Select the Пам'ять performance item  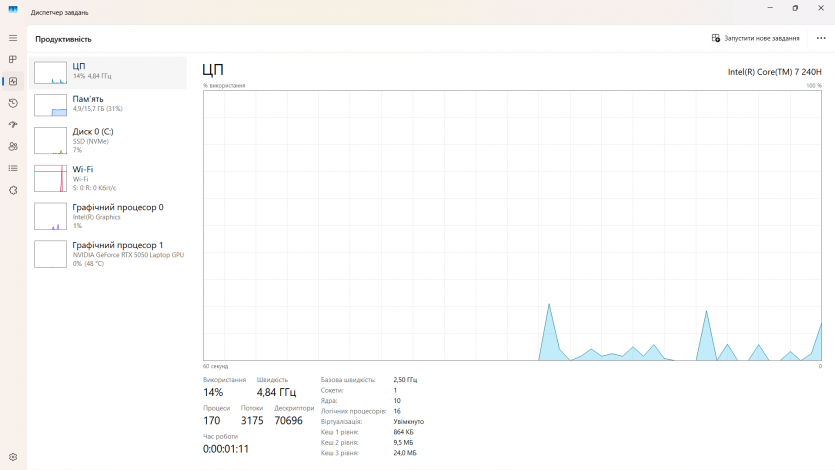(108, 104)
